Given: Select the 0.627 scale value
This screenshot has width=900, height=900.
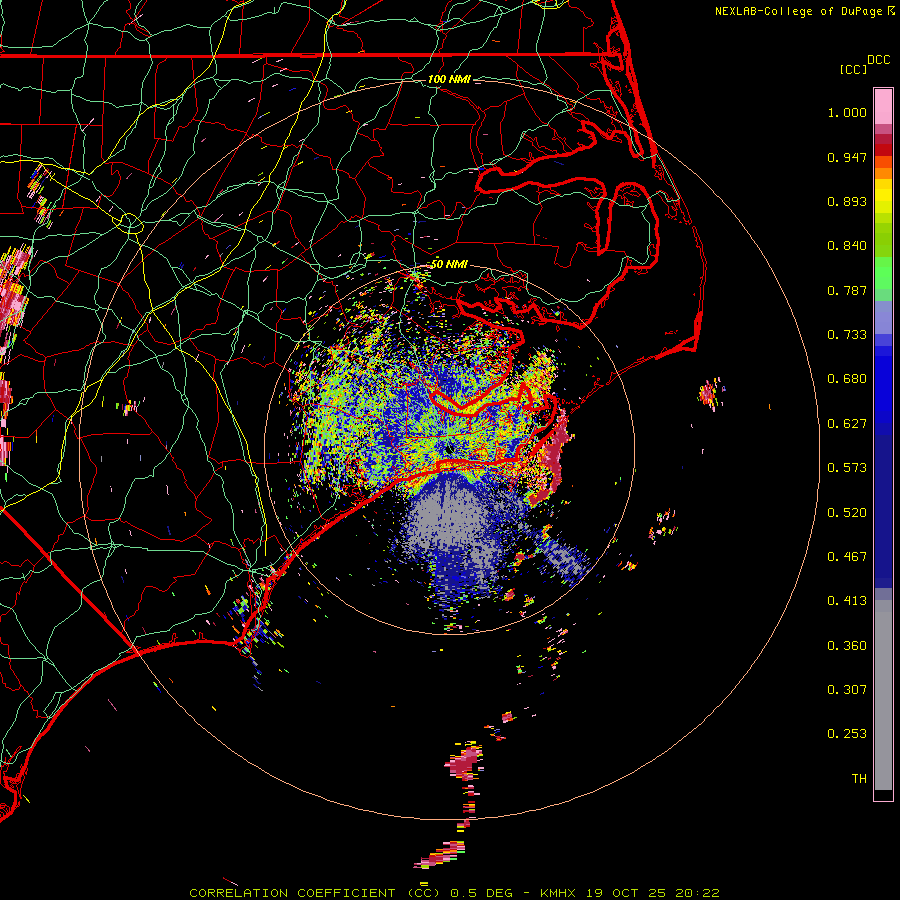Looking at the screenshot, I should 847,424.
